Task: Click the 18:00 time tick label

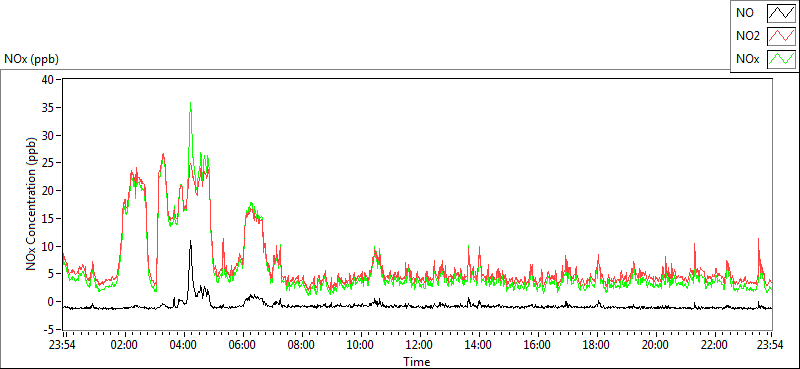Action: pos(596,345)
